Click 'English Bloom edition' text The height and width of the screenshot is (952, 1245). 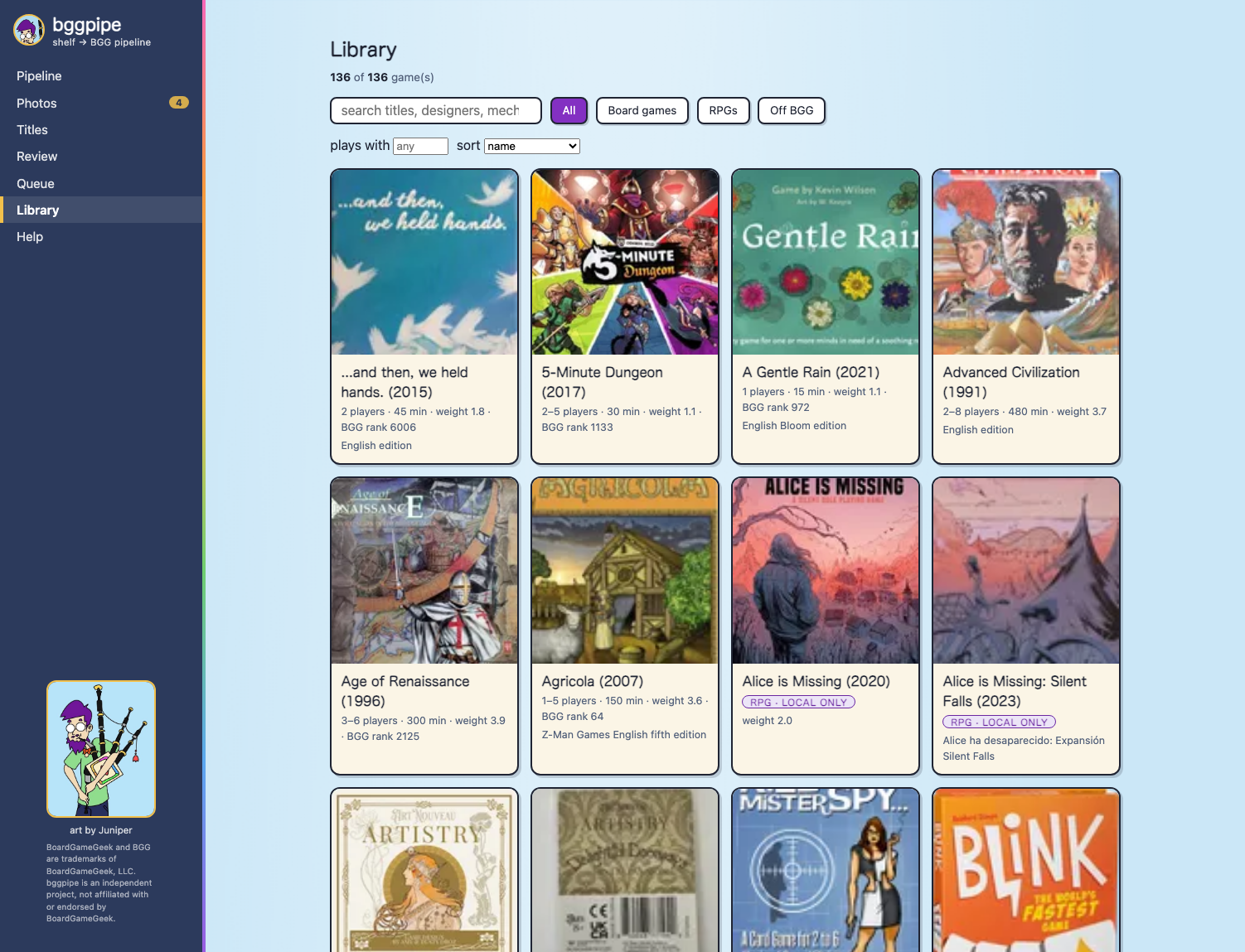(794, 426)
